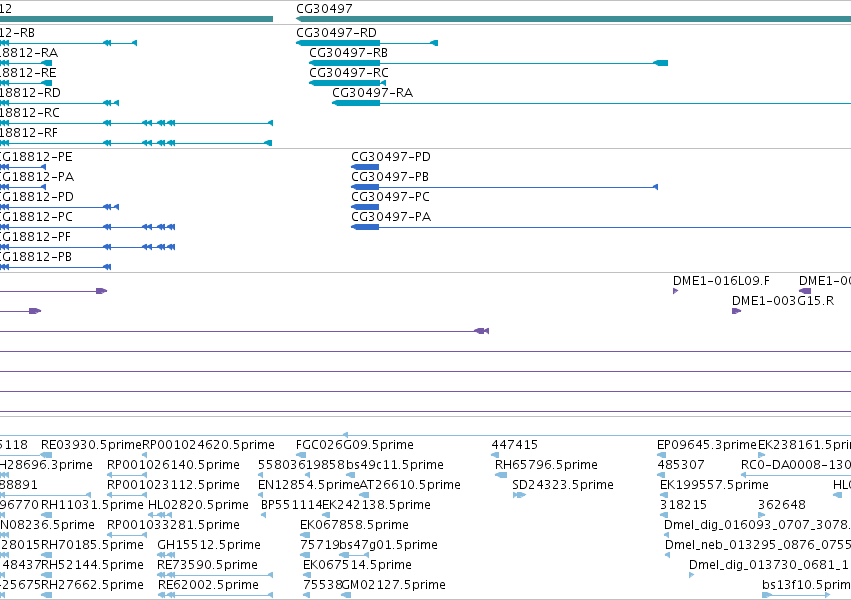Viewport: 851px width, 600px height.
Task: Select EST label bs13f10.5prim
Action: (806, 585)
